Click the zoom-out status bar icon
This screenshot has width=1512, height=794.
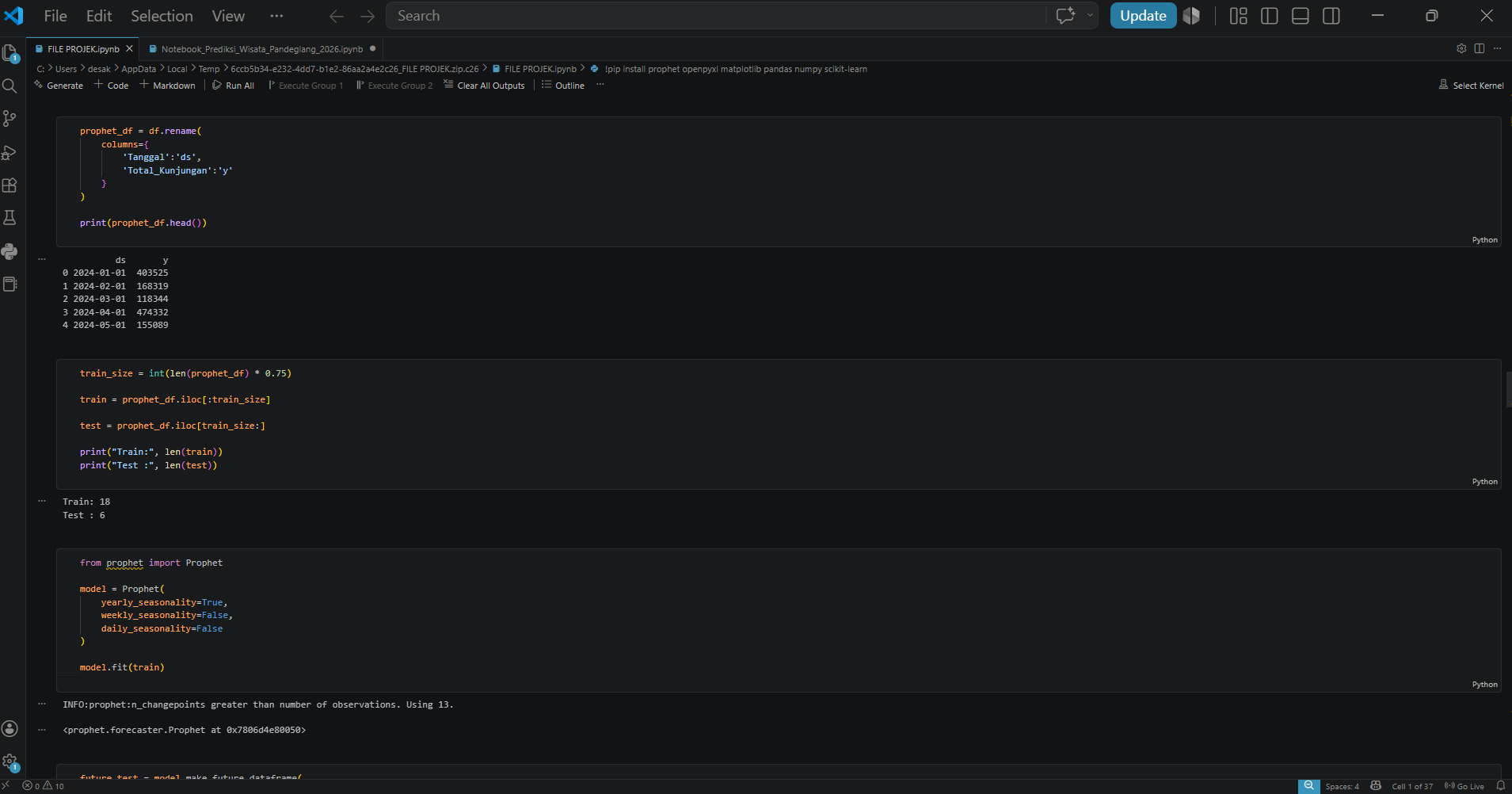1308,786
